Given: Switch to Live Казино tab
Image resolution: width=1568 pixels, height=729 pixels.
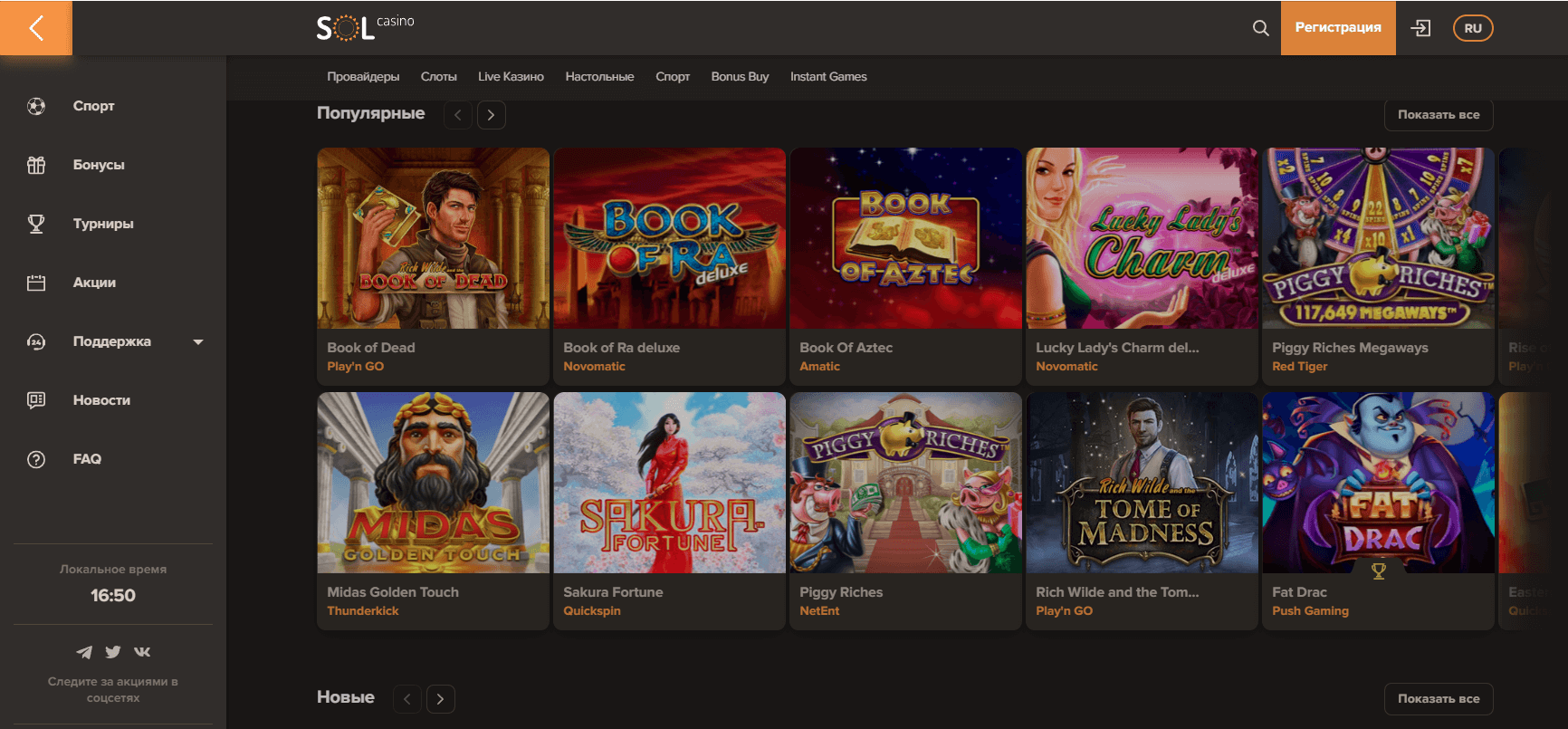Looking at the screenshot, I should (x=511, y=77).
